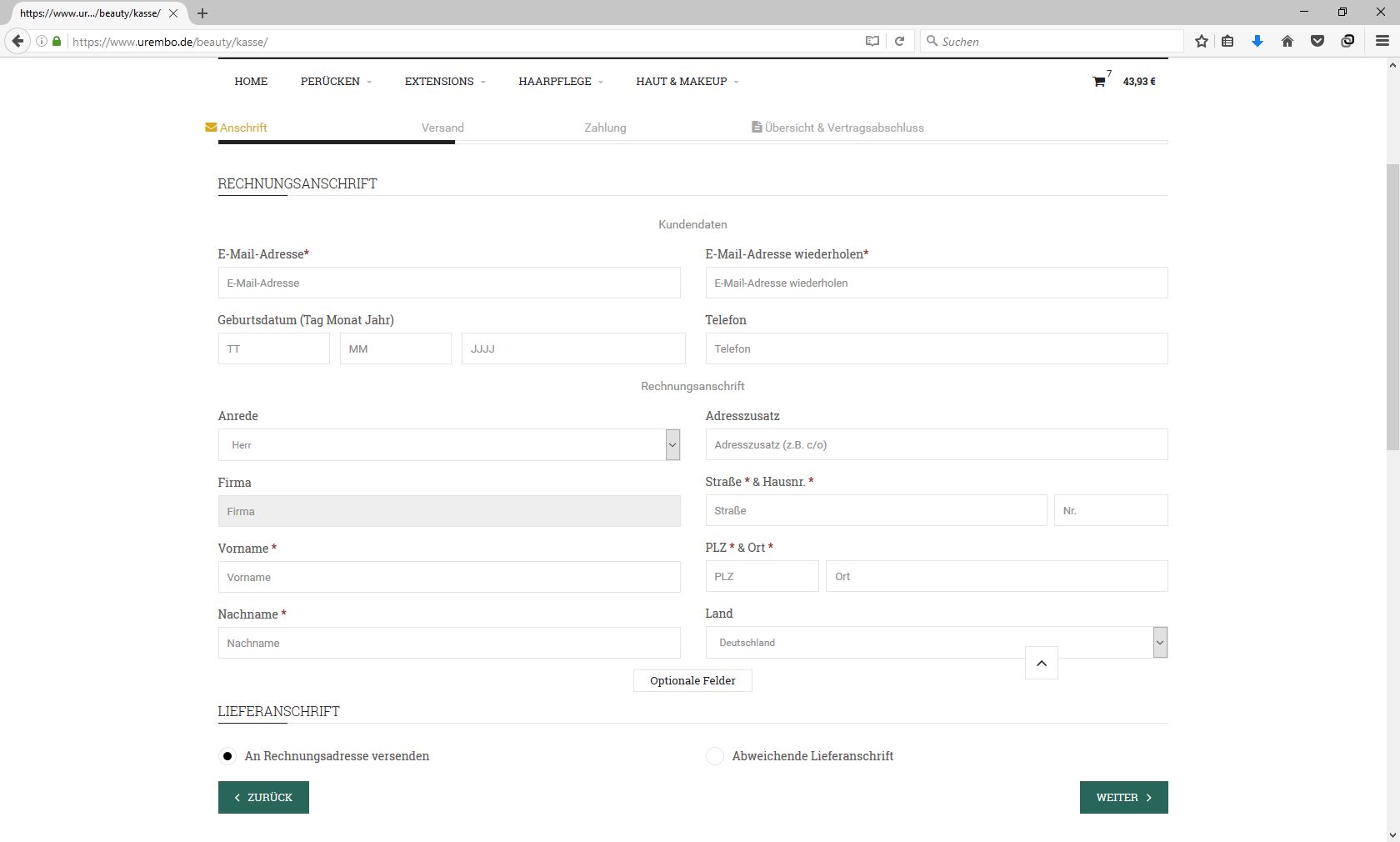Click the Pocket icon in toolbar
Viewport: 1400px width, 842px height.
click(x=1317, y=41)
